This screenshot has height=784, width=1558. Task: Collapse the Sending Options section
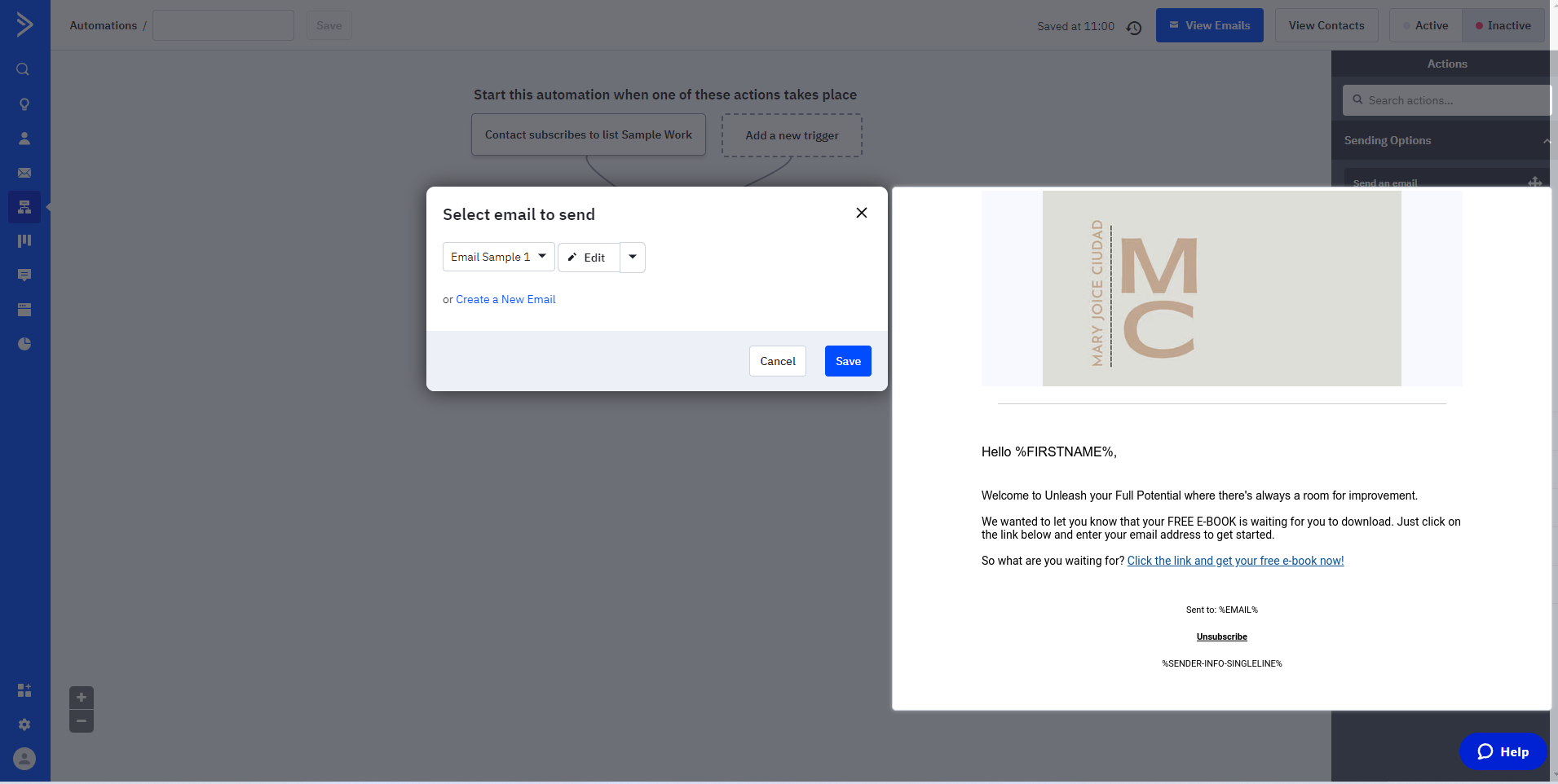pos(1546,141)
